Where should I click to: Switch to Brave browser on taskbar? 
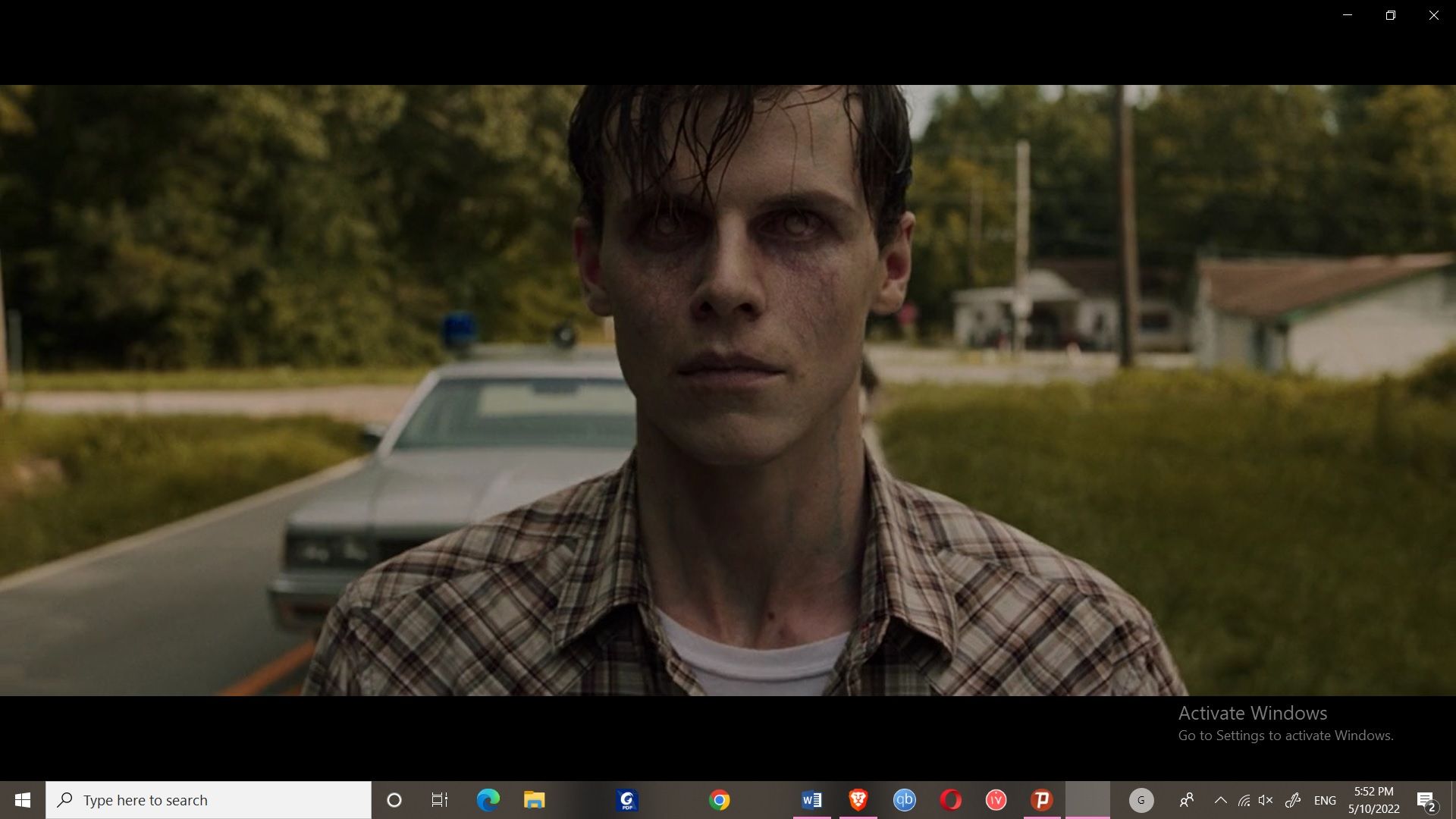point(858,800)
